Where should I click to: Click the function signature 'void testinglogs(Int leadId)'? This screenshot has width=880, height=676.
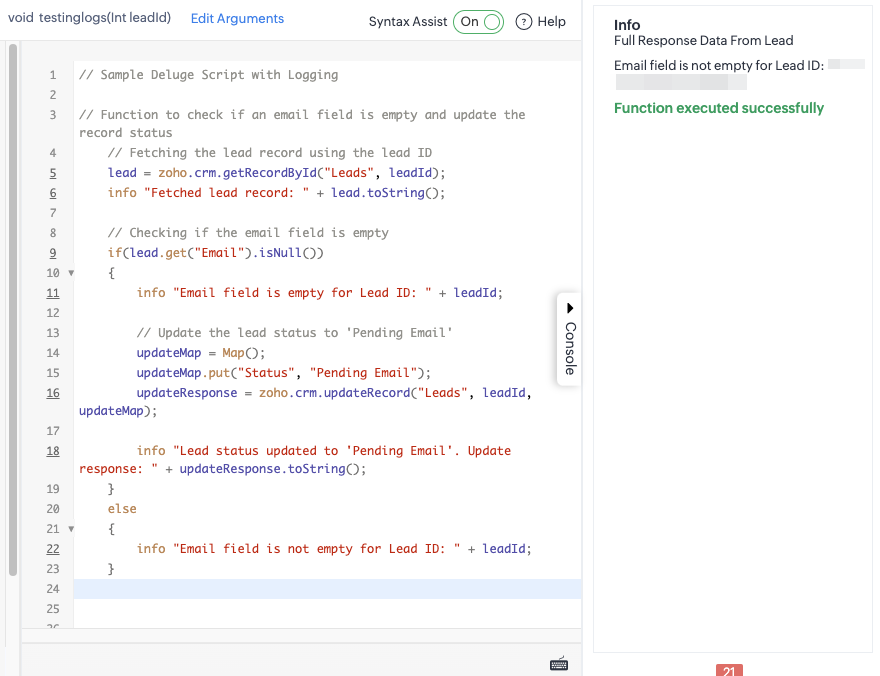click(x=89, y=18)
